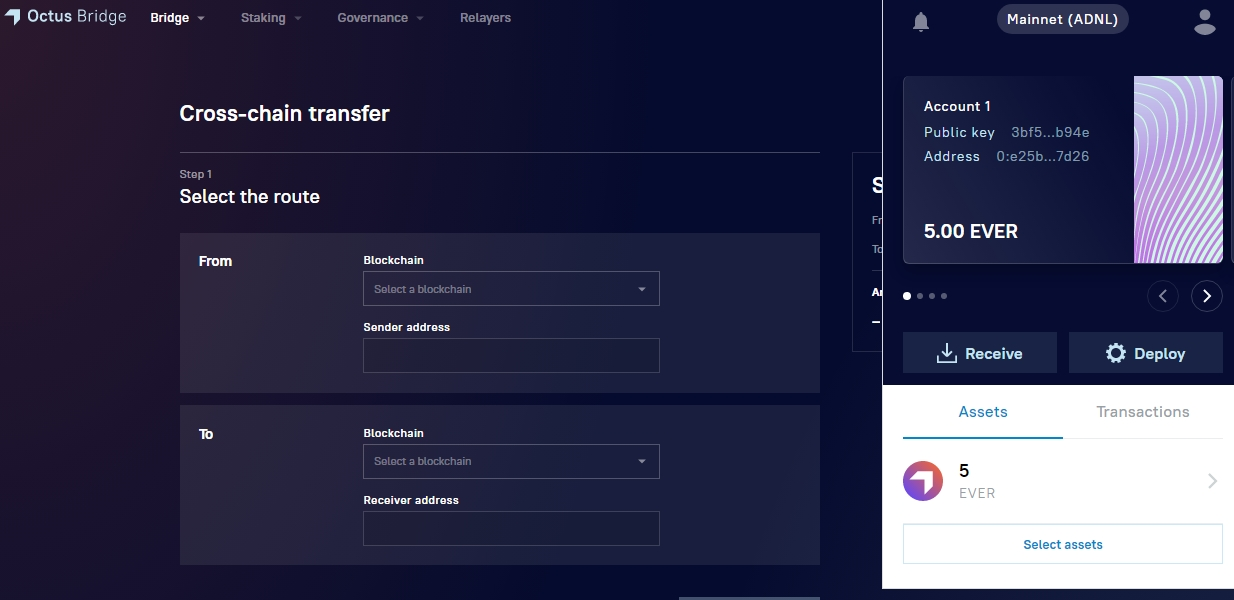Switch to the Transactions tab
1234x600 pixels.
click(x=1143, y=412)
